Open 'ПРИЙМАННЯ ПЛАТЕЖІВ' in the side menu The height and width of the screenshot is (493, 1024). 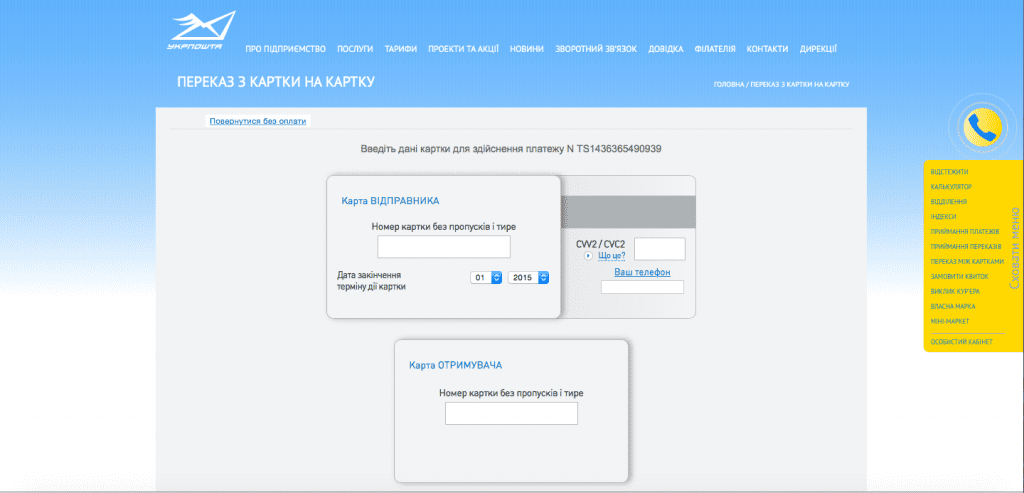pyautogui.click(x=965, y=232)
